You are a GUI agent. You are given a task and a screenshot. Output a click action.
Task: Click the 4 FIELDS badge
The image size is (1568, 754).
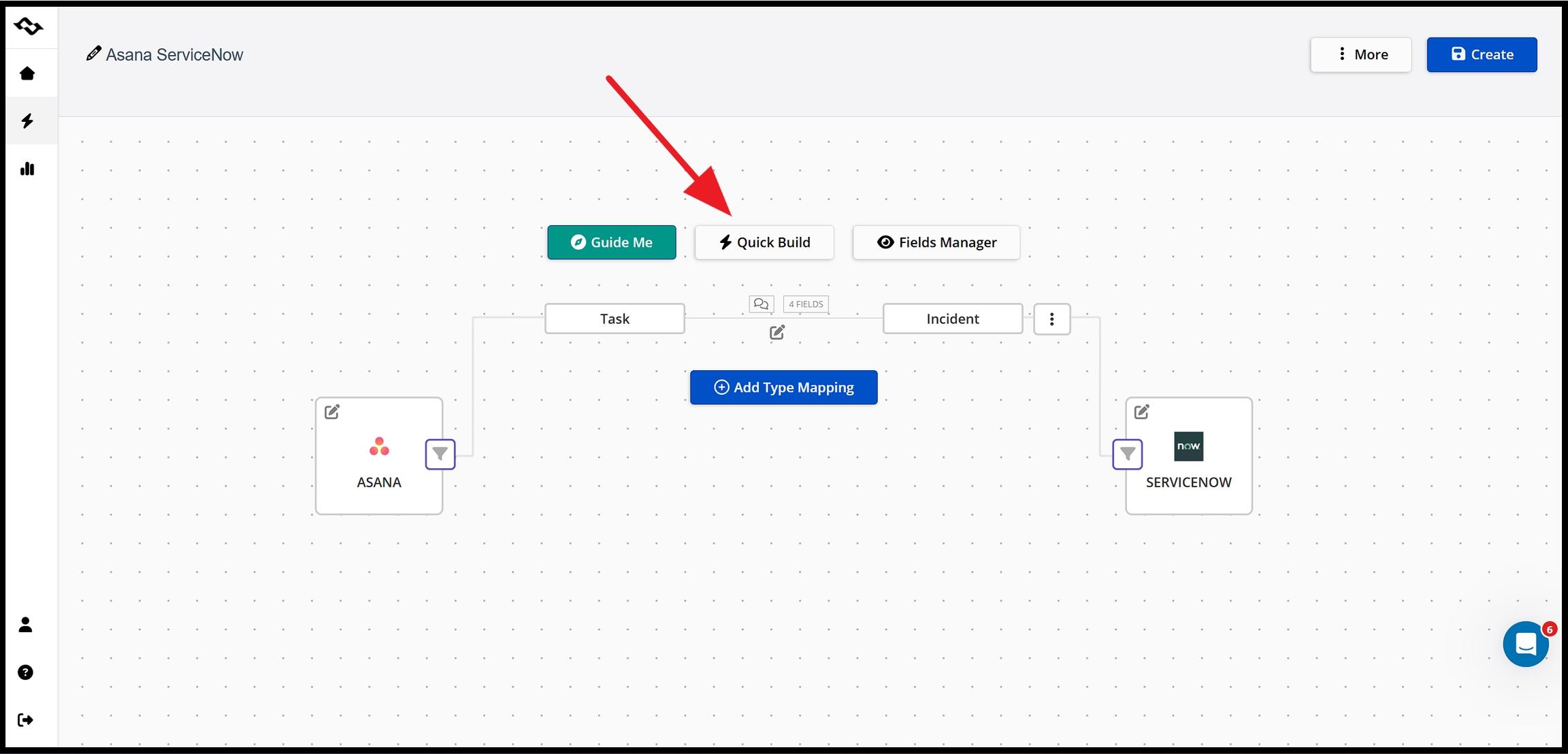(806, 304)
